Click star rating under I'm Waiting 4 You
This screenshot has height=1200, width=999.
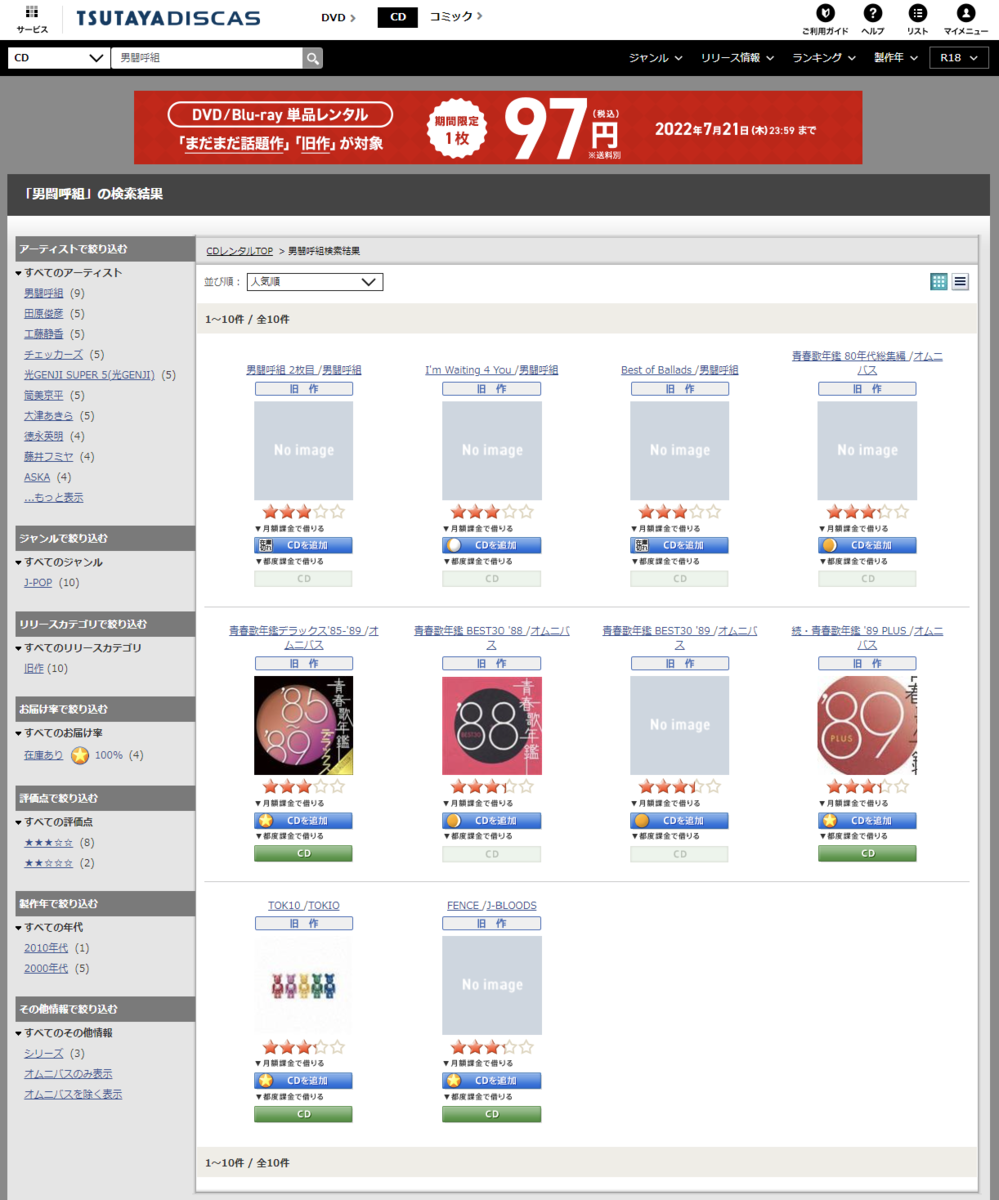tap(491, 512)
